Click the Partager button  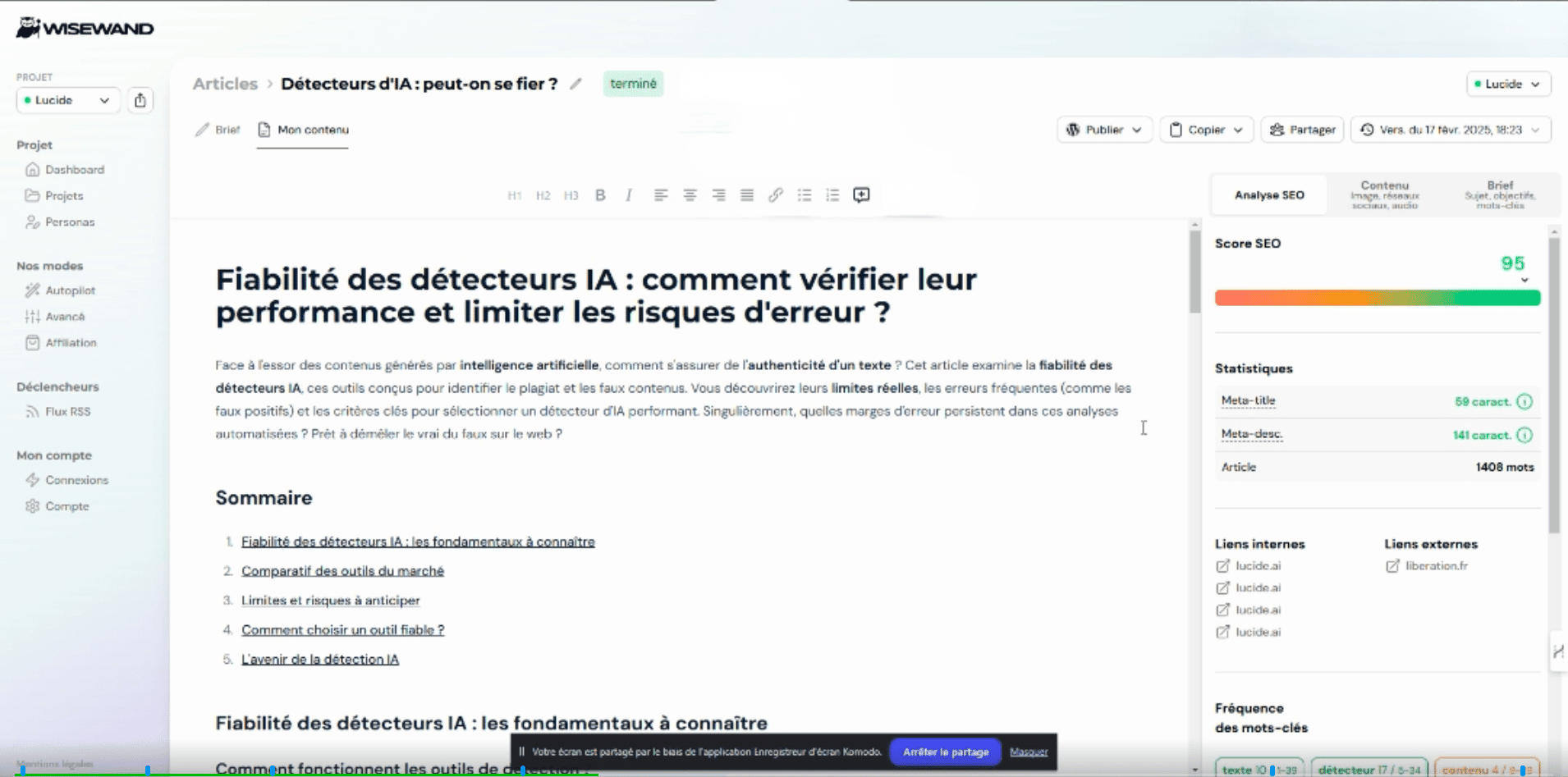[1302, 129]
